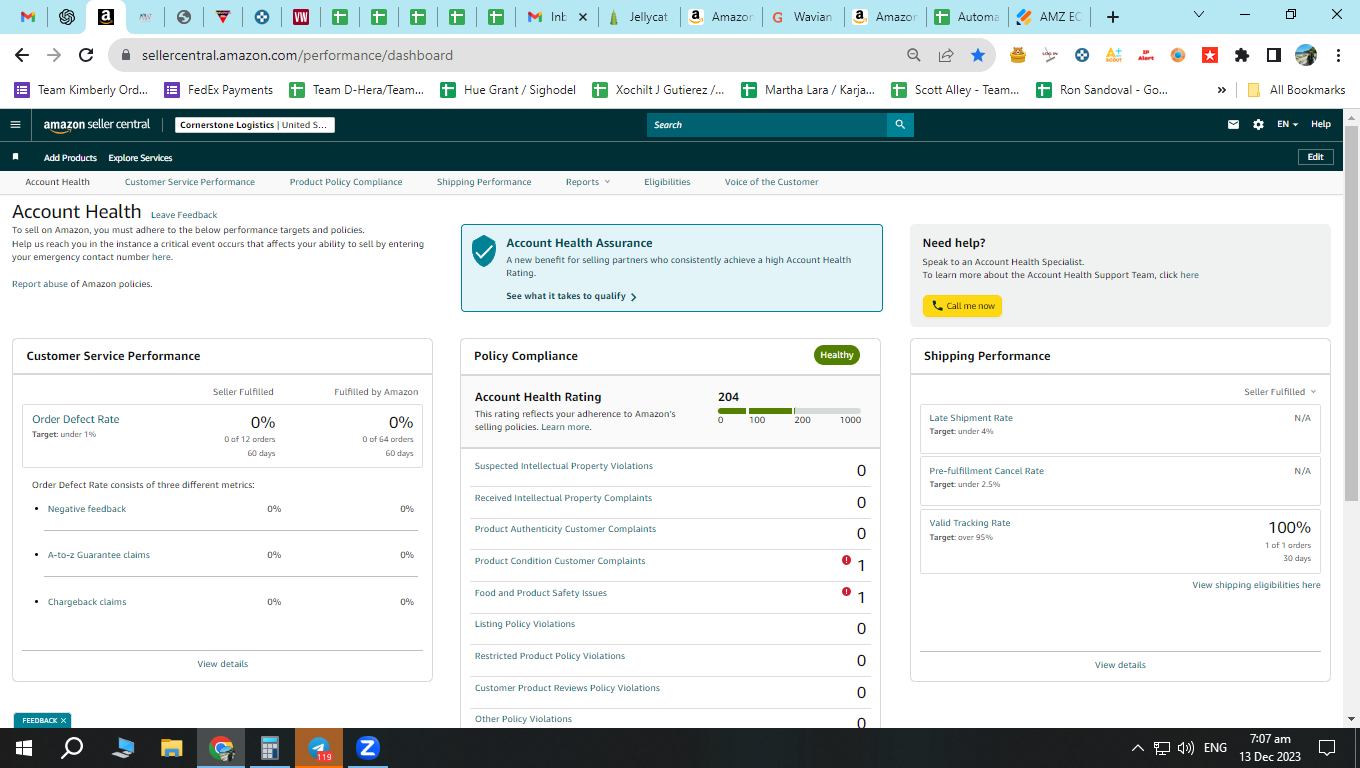This screenshot has height=768, width=1360.
Task: Click the browser back arrow
Action: pos(22,55)
